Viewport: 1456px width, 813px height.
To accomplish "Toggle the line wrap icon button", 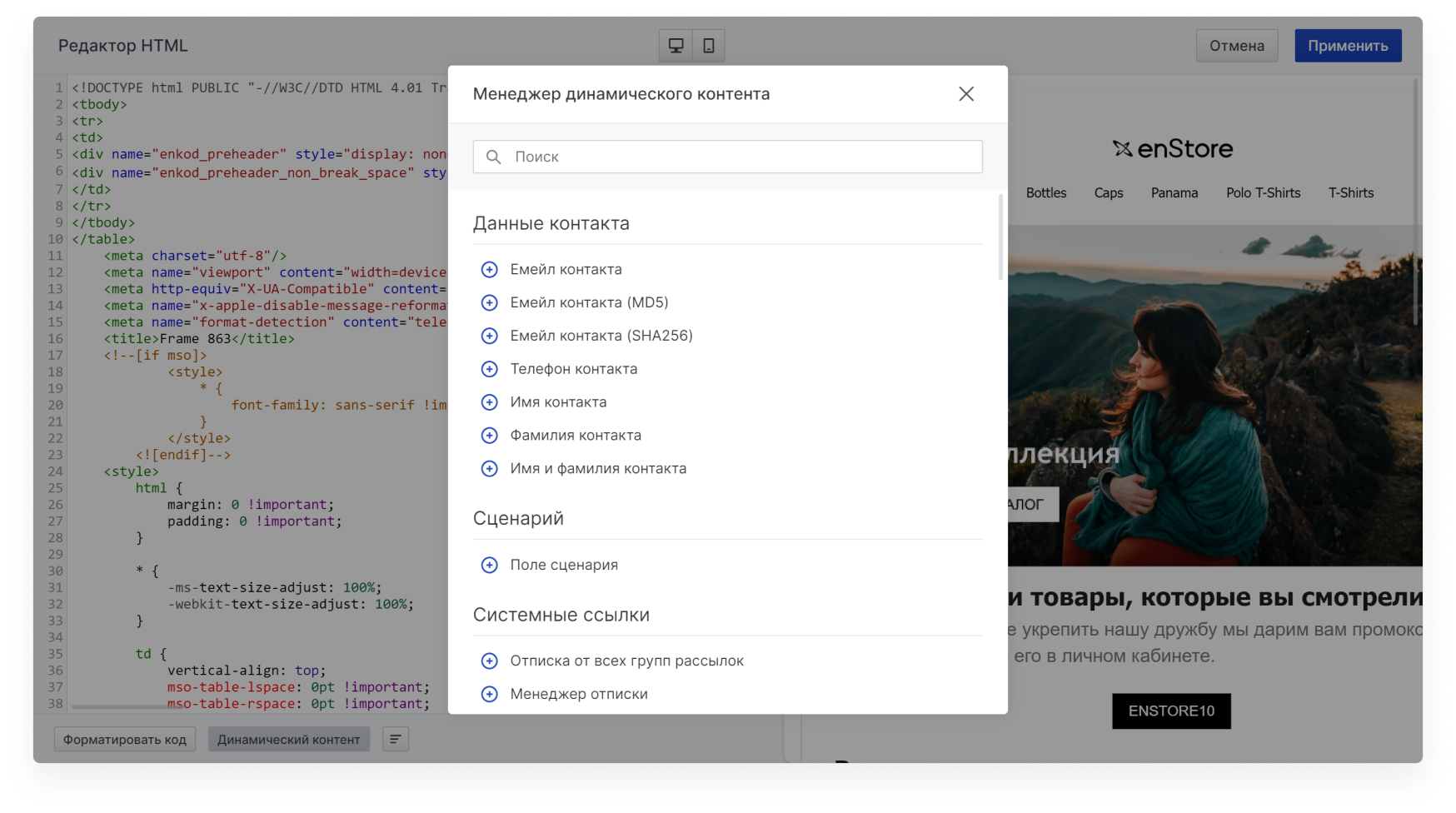I will 396,739.
